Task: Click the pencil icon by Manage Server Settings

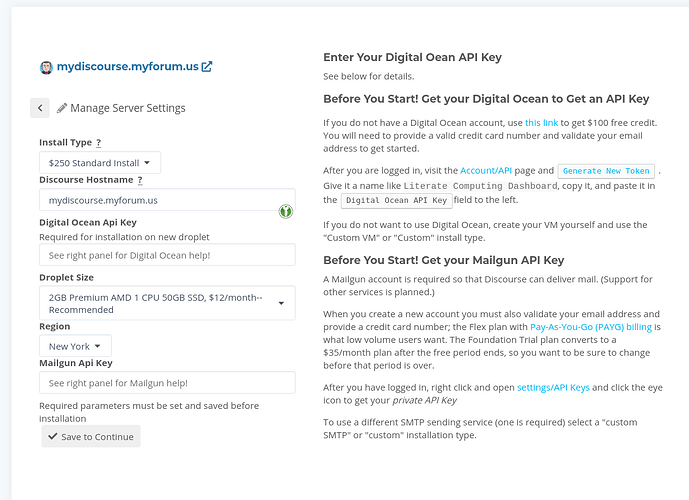Action: click(62, 108)
